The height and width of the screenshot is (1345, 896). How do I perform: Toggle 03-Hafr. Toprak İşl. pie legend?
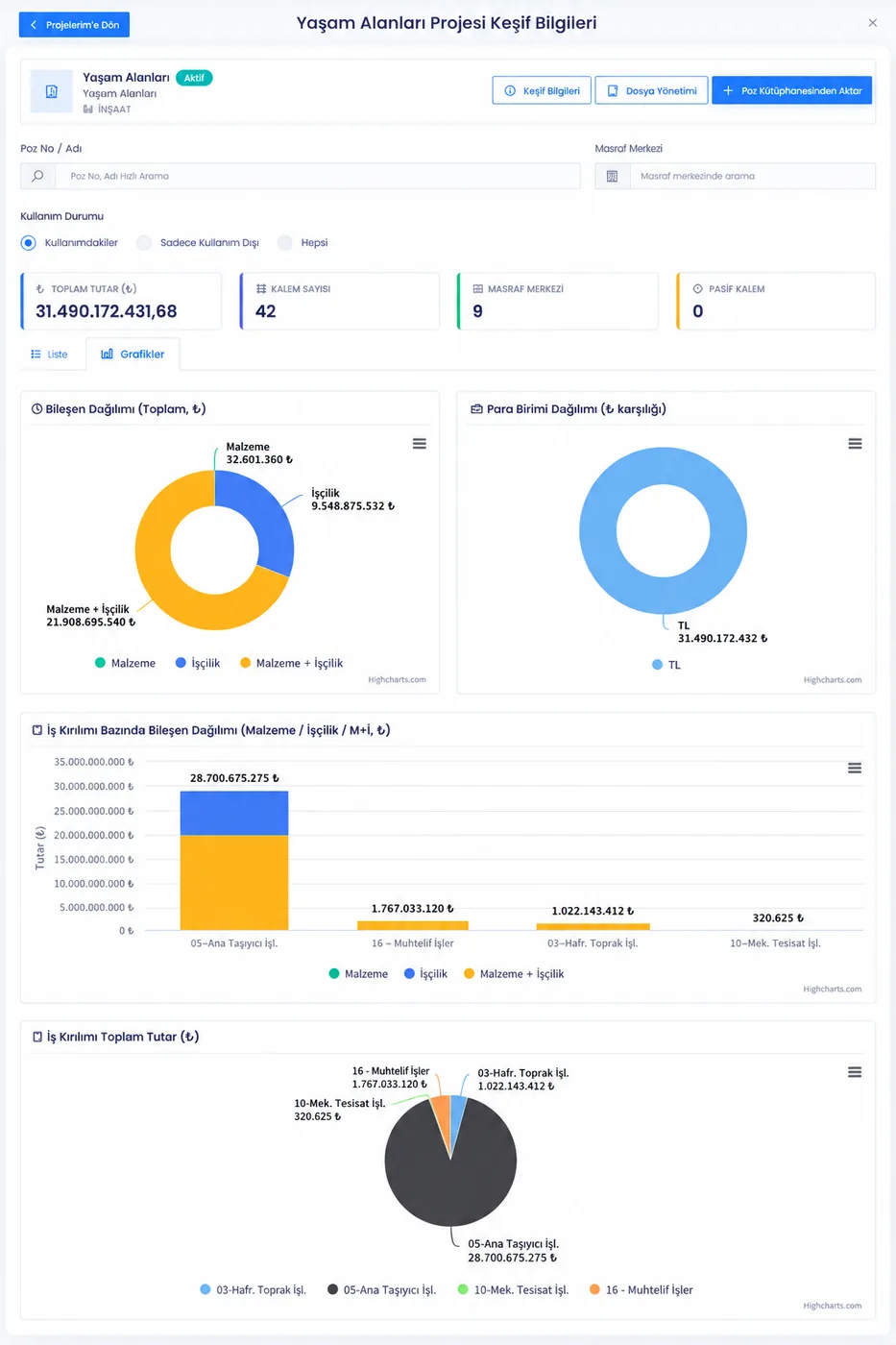point(253,1290)
